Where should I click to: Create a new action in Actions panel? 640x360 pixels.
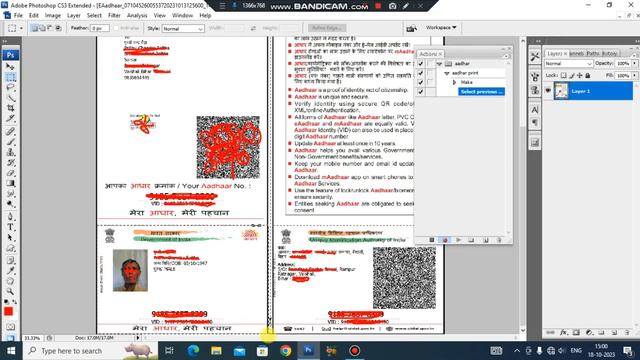pyautogui.click(x=486, y=240)
